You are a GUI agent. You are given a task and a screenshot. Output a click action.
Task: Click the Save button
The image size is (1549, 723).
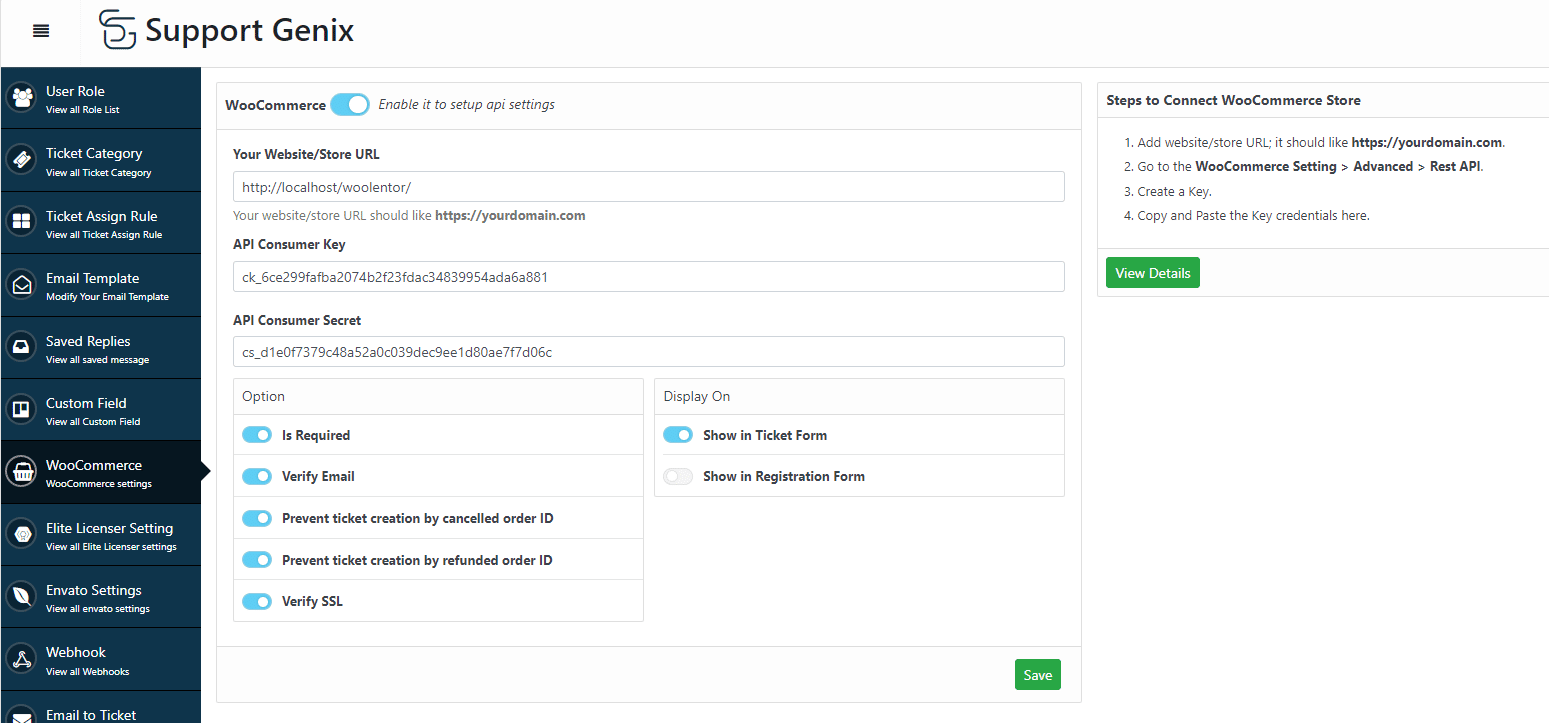[x=1037, y=674]
